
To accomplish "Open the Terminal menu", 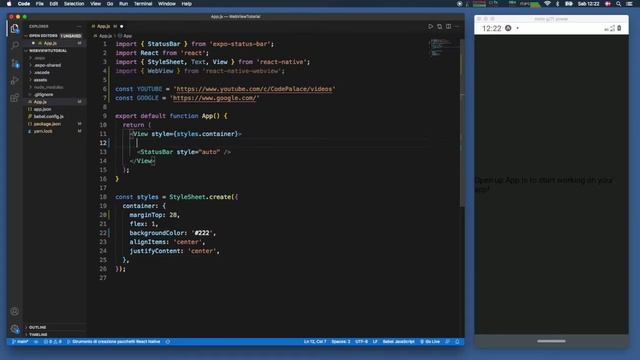I will [143, 4].
